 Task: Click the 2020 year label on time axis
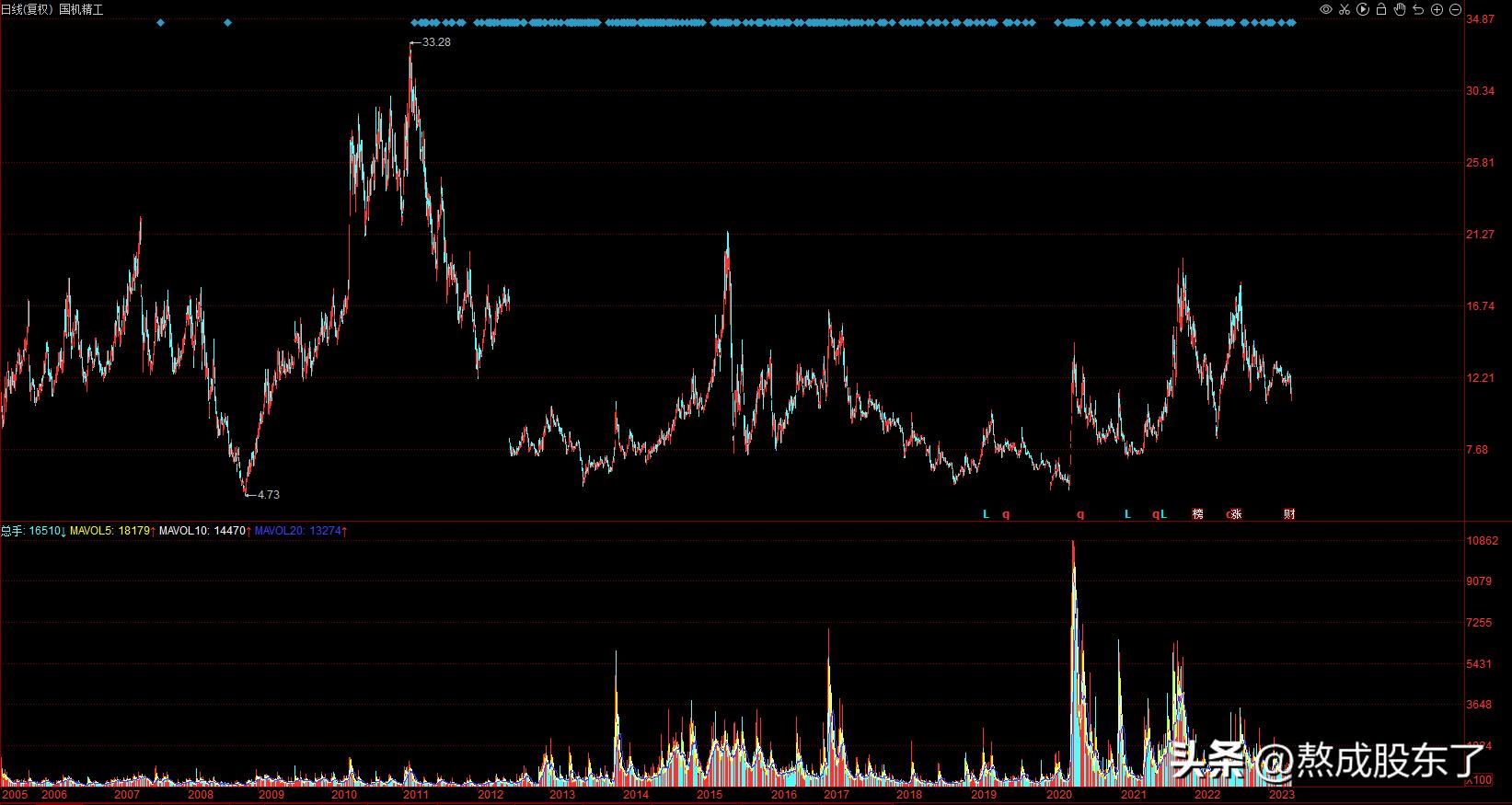(x=1059, y=794)
